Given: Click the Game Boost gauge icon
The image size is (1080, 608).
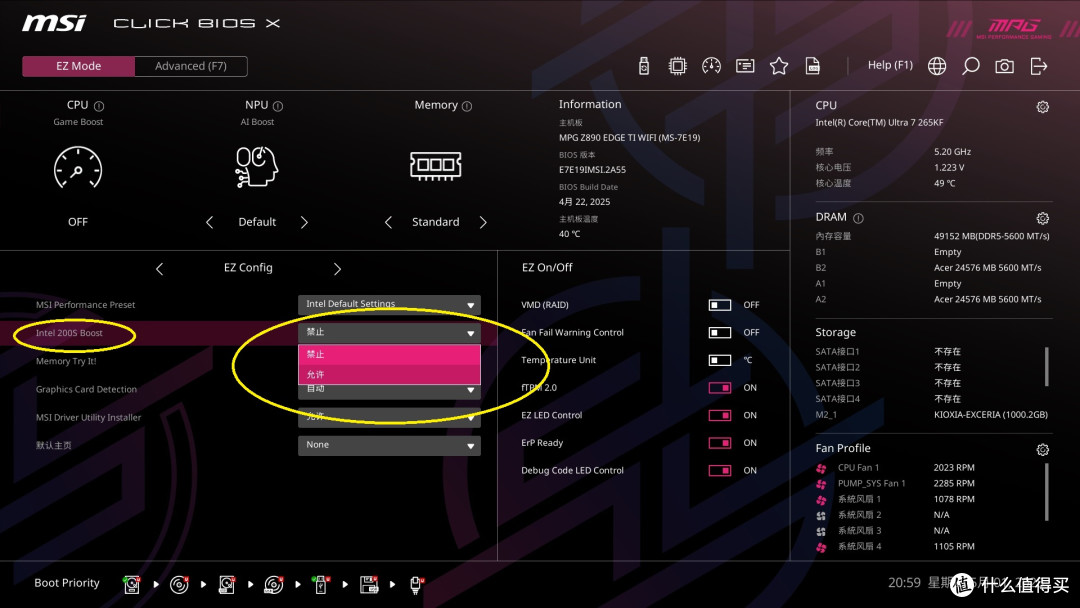Looking at the screenshot, I should pyautogui.click(x=78, y=167).
